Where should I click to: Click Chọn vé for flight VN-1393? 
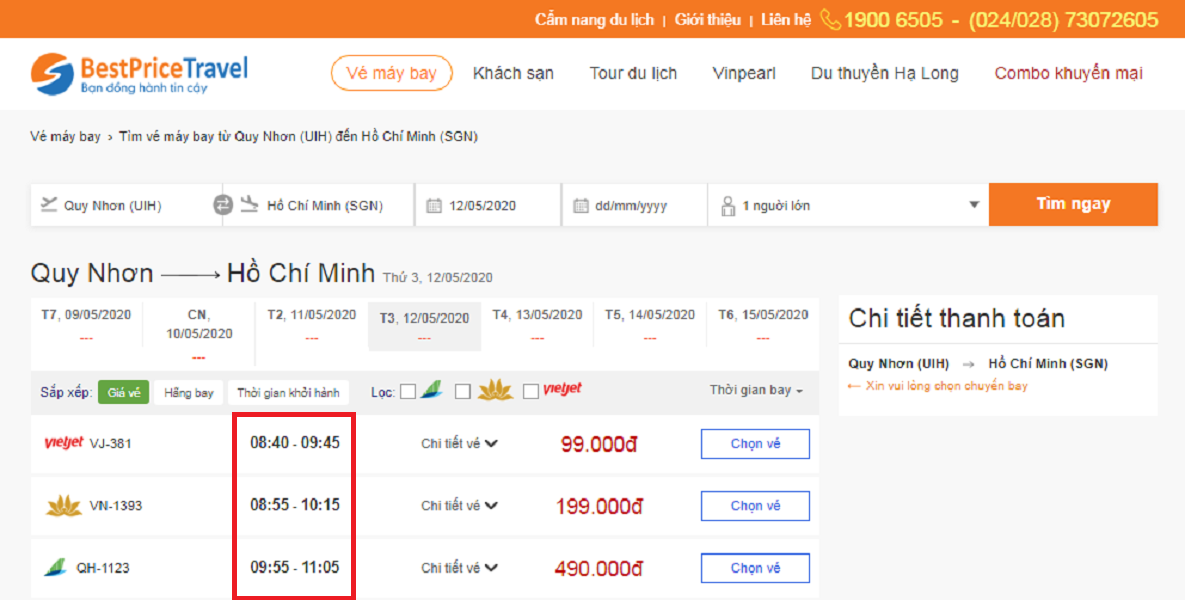click(x=755, y=506)
